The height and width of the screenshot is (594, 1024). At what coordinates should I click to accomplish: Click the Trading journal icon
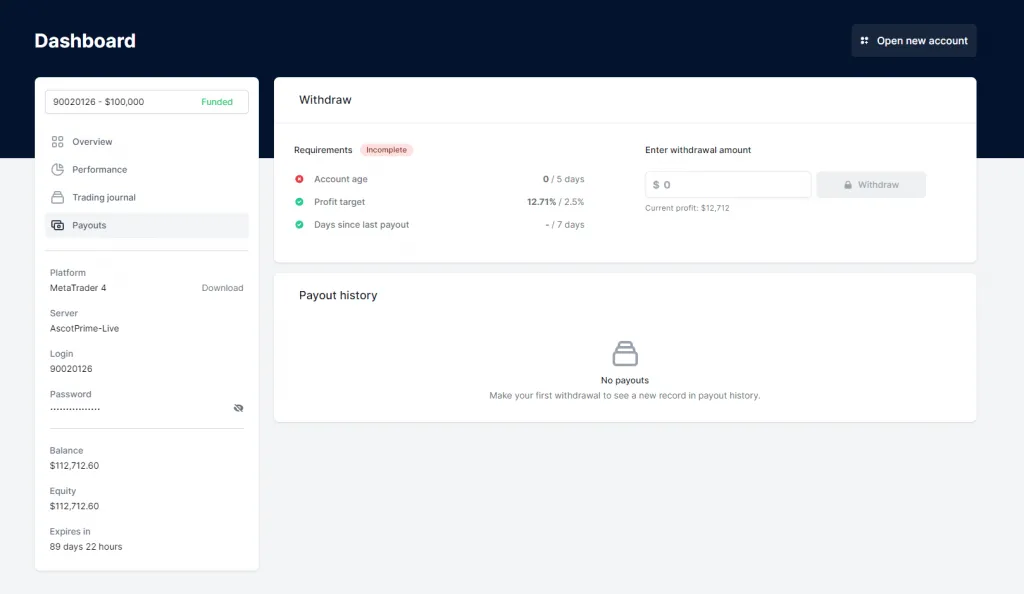tap(58, 197)
